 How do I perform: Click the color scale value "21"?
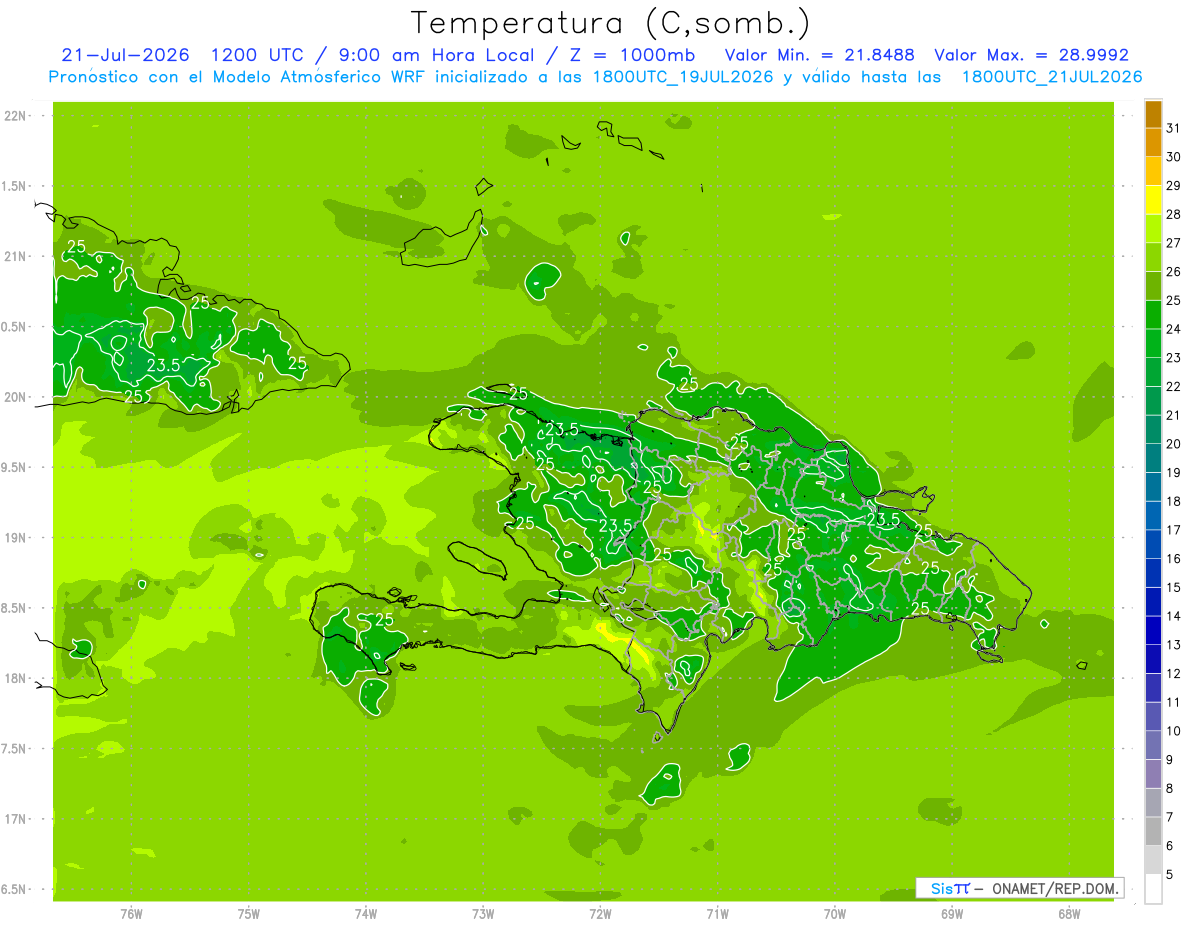pyautogui.click(x=1173, y=415)
